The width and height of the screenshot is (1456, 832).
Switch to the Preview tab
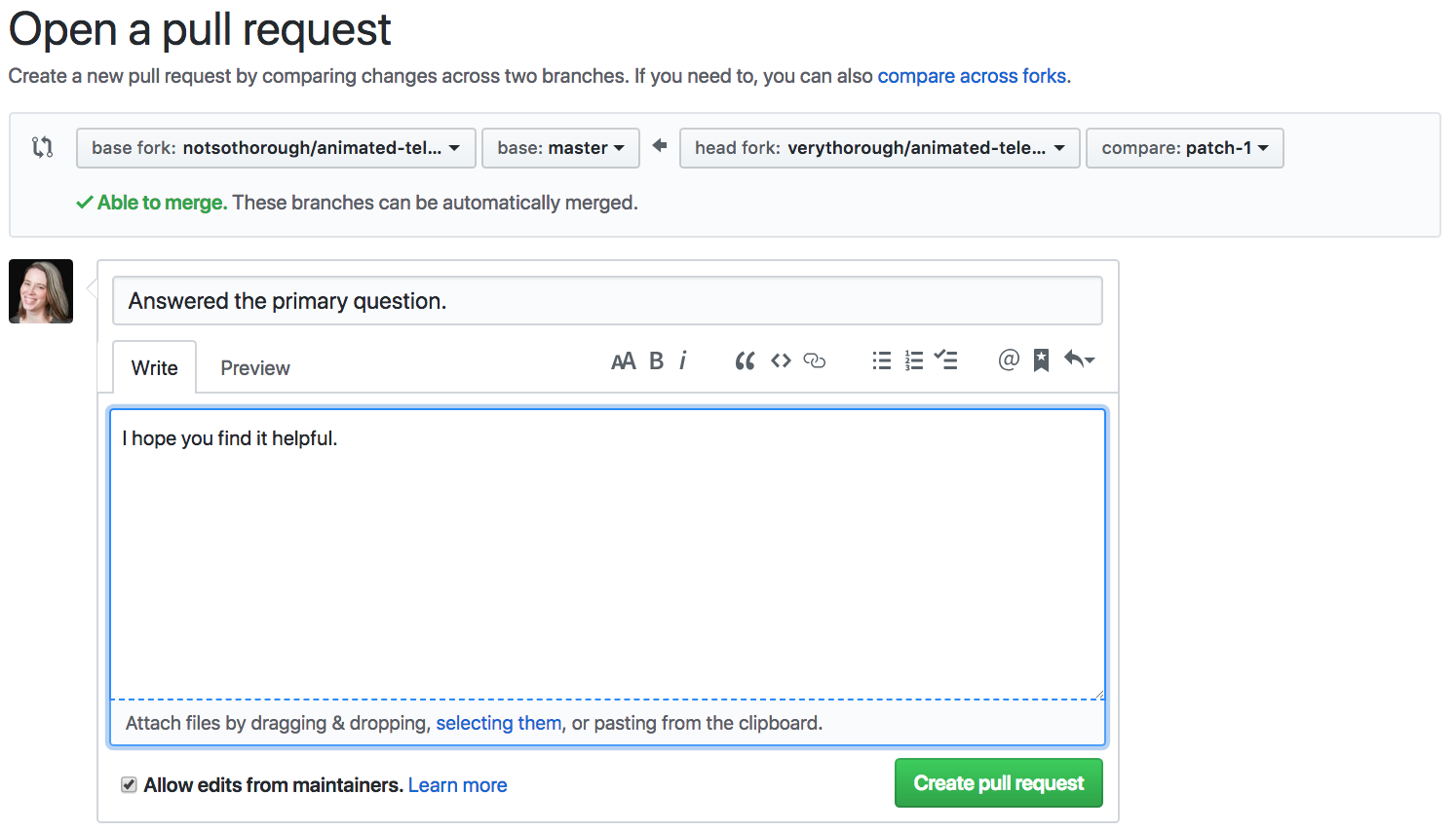[x=255, y=368]
